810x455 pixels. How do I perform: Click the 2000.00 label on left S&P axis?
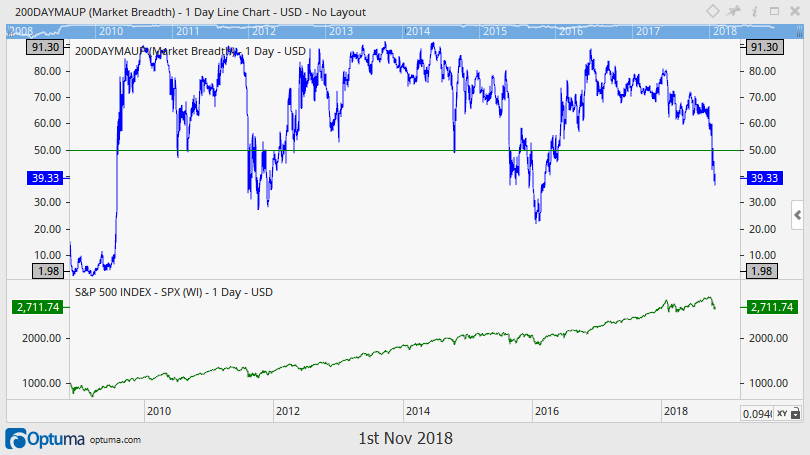tap(41, 338)
